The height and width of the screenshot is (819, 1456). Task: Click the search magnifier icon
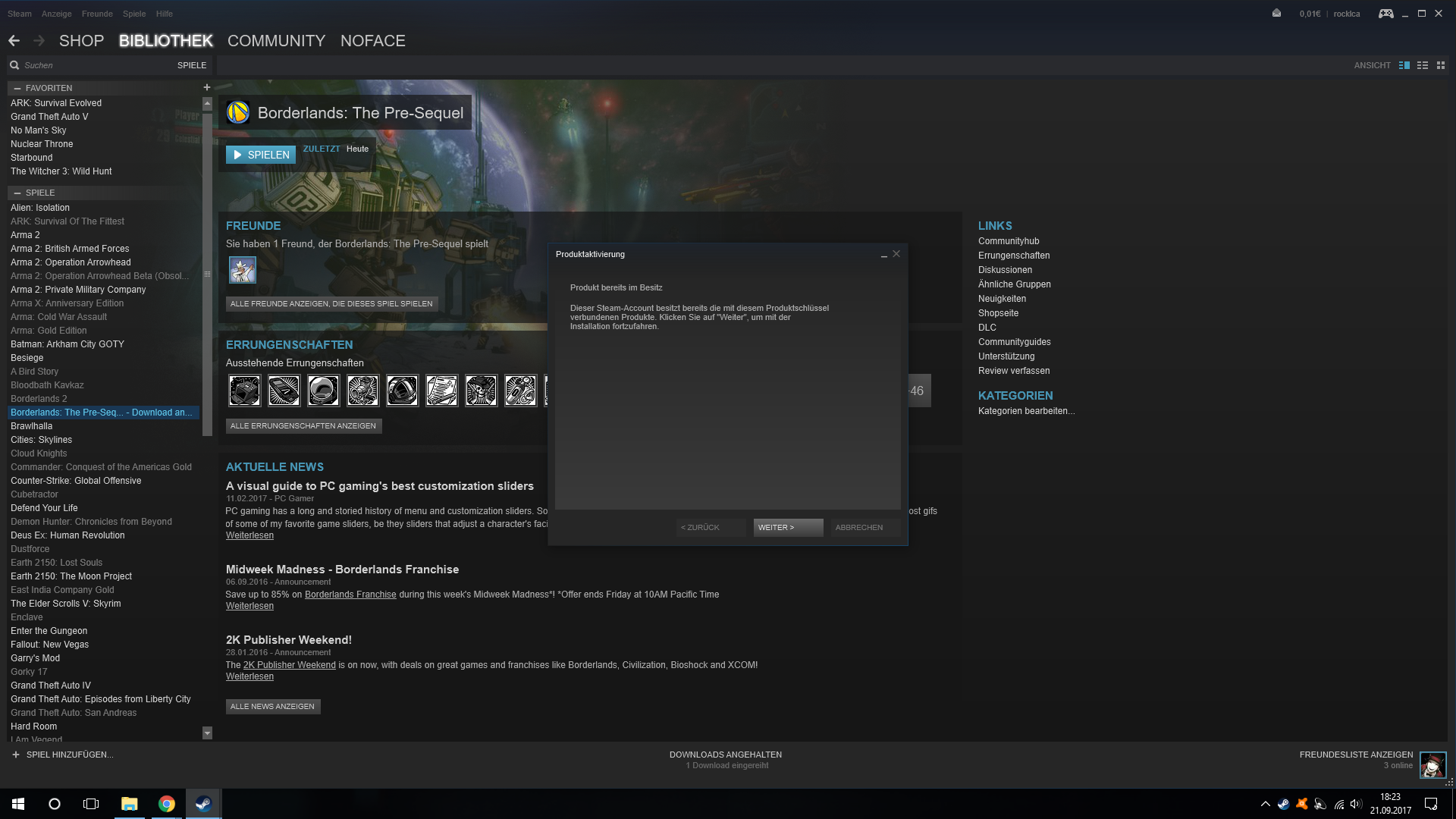[x=14, y=65]
